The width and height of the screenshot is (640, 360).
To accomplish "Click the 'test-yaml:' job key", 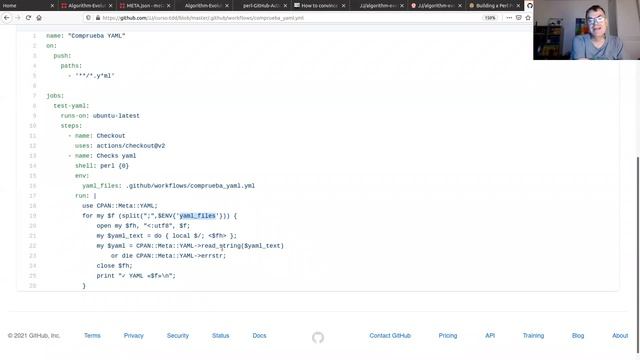I will 71,106.
